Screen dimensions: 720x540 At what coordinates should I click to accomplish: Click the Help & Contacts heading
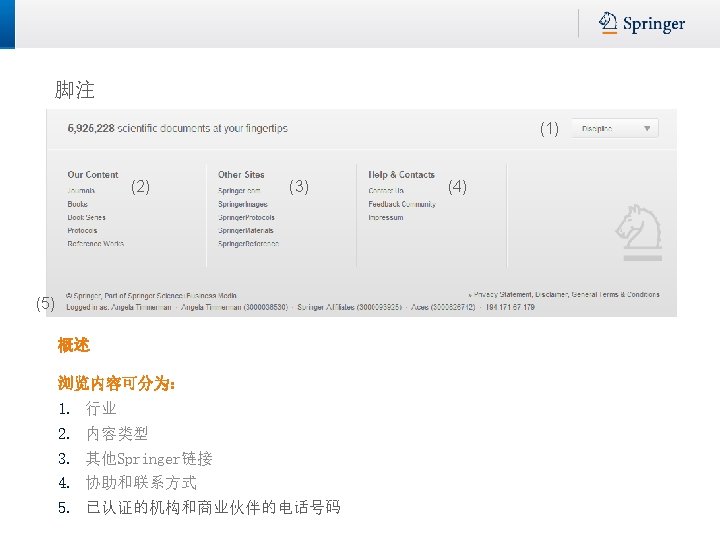401,174
